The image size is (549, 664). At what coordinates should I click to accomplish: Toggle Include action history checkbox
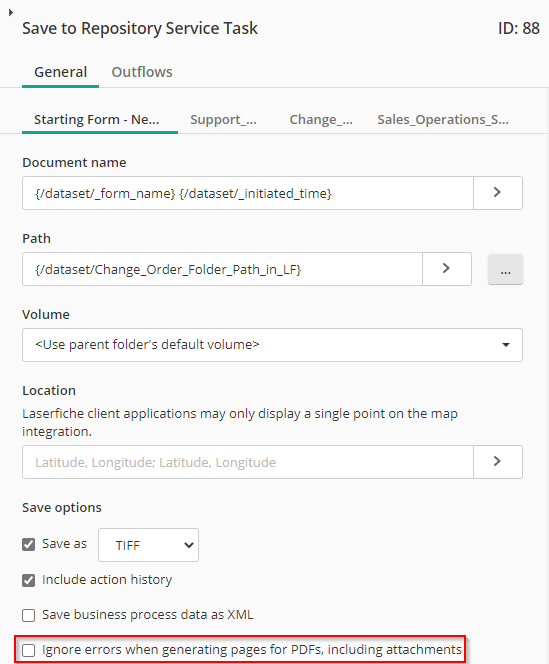tap(28, 580)
